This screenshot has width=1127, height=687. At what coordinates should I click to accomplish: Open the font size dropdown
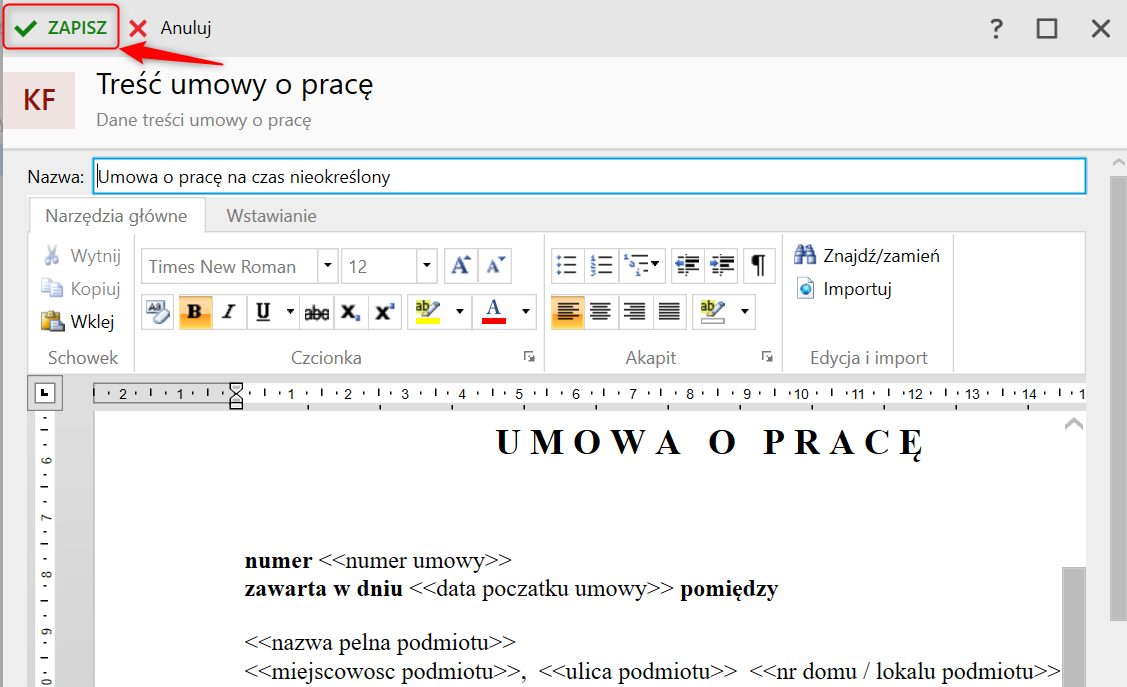point(427,266)
